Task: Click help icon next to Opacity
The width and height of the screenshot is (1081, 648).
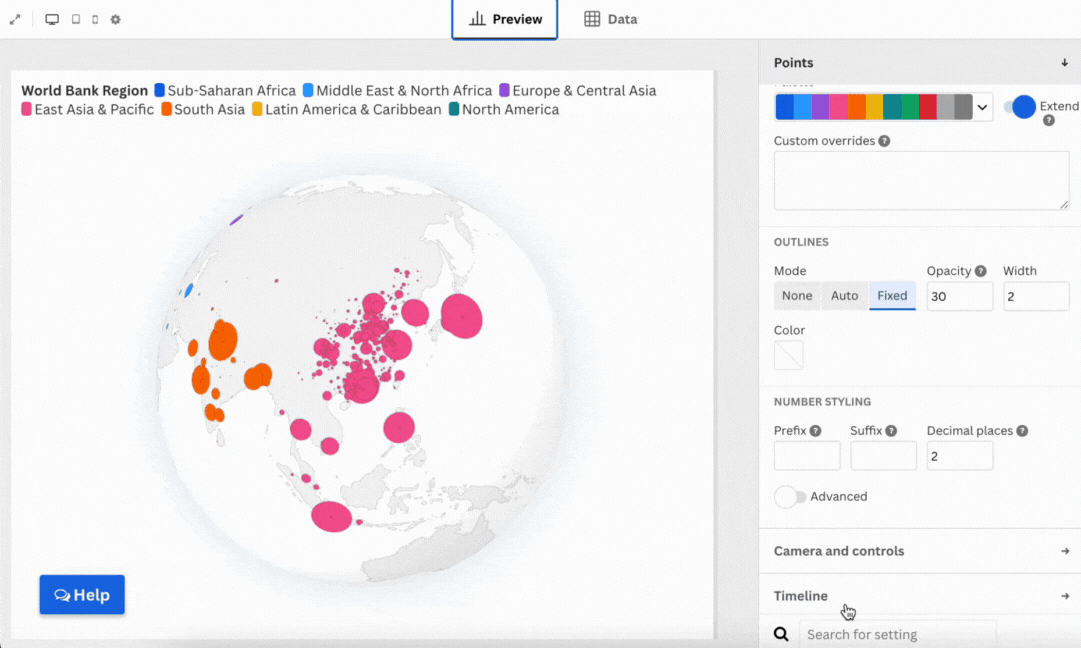Action: (x=981, y=271)
